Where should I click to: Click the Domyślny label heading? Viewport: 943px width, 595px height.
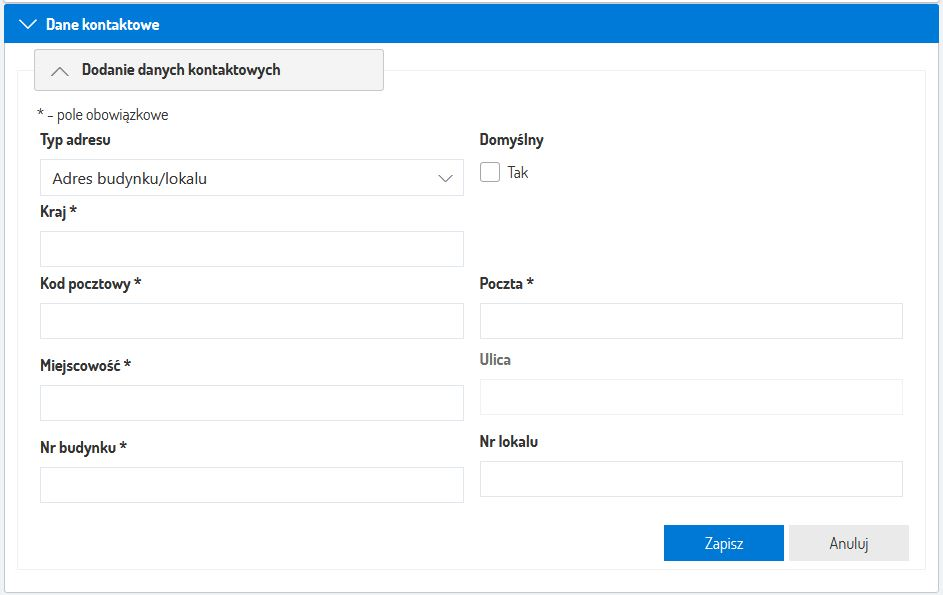pos(511,140)
